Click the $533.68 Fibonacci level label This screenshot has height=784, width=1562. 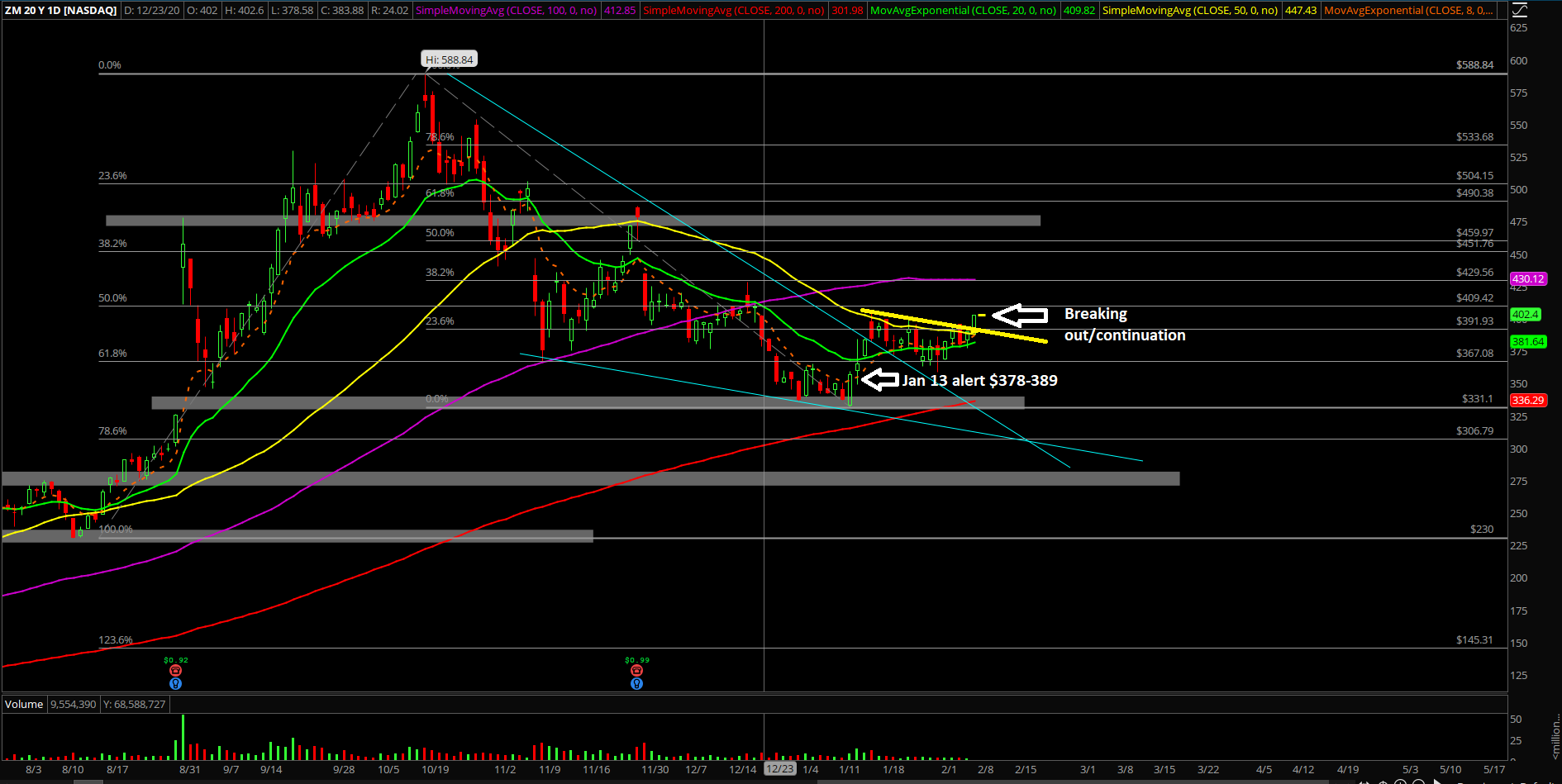click(x=1474, y=137)
